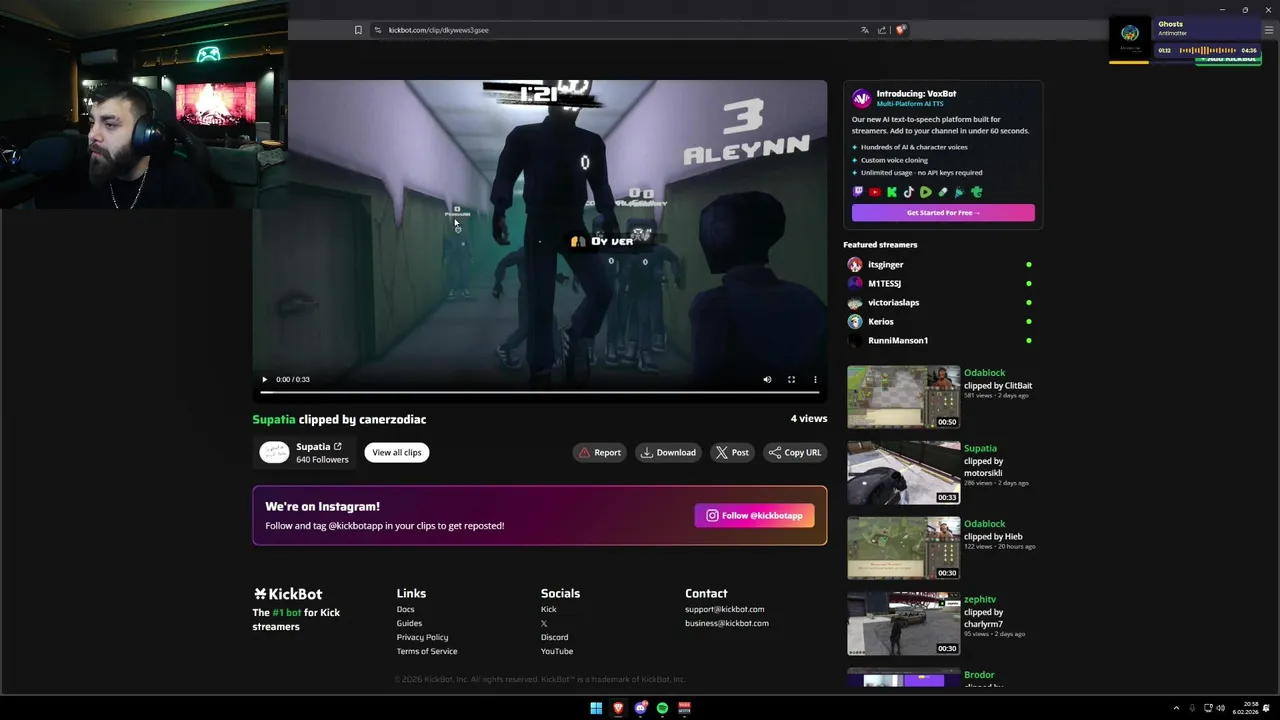Open Spotify taskbar icon

coord(662,708)
